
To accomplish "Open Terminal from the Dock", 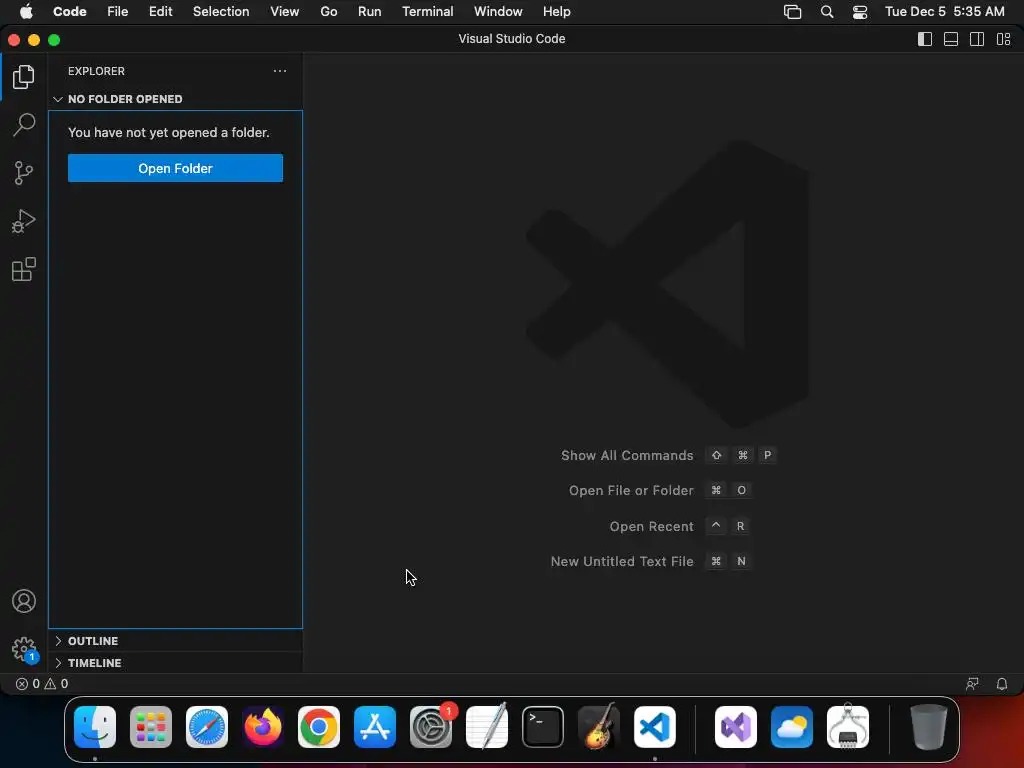I will coord(543,727).
